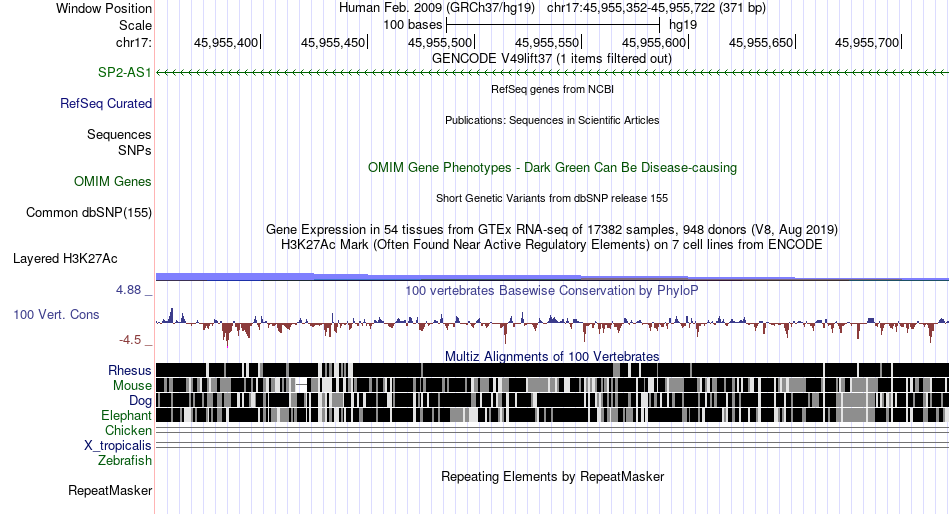950x514 pixels.
Task: Click the GENCODE V49lift37 track title
Action: [x=552, y=59]
